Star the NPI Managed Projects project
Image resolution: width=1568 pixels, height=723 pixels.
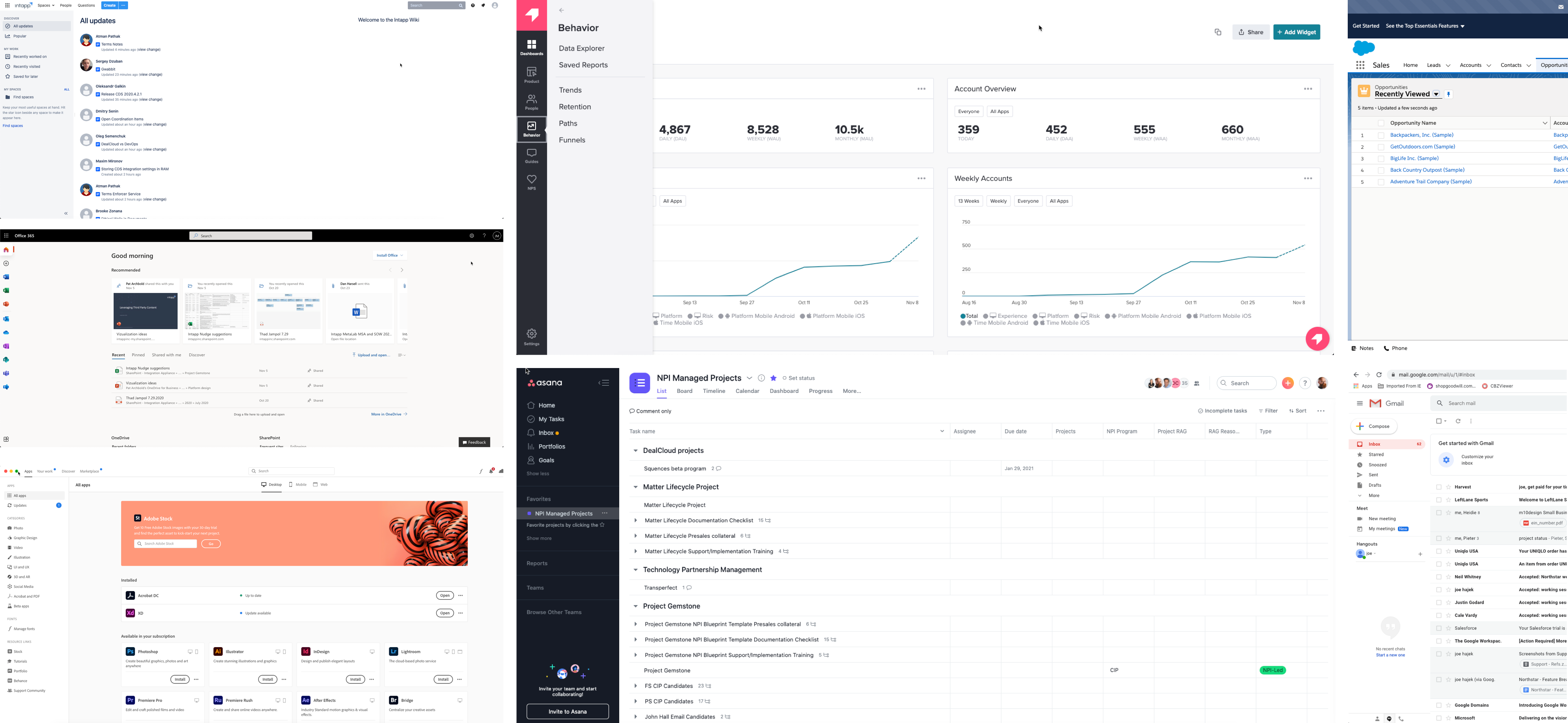point(773,378)
